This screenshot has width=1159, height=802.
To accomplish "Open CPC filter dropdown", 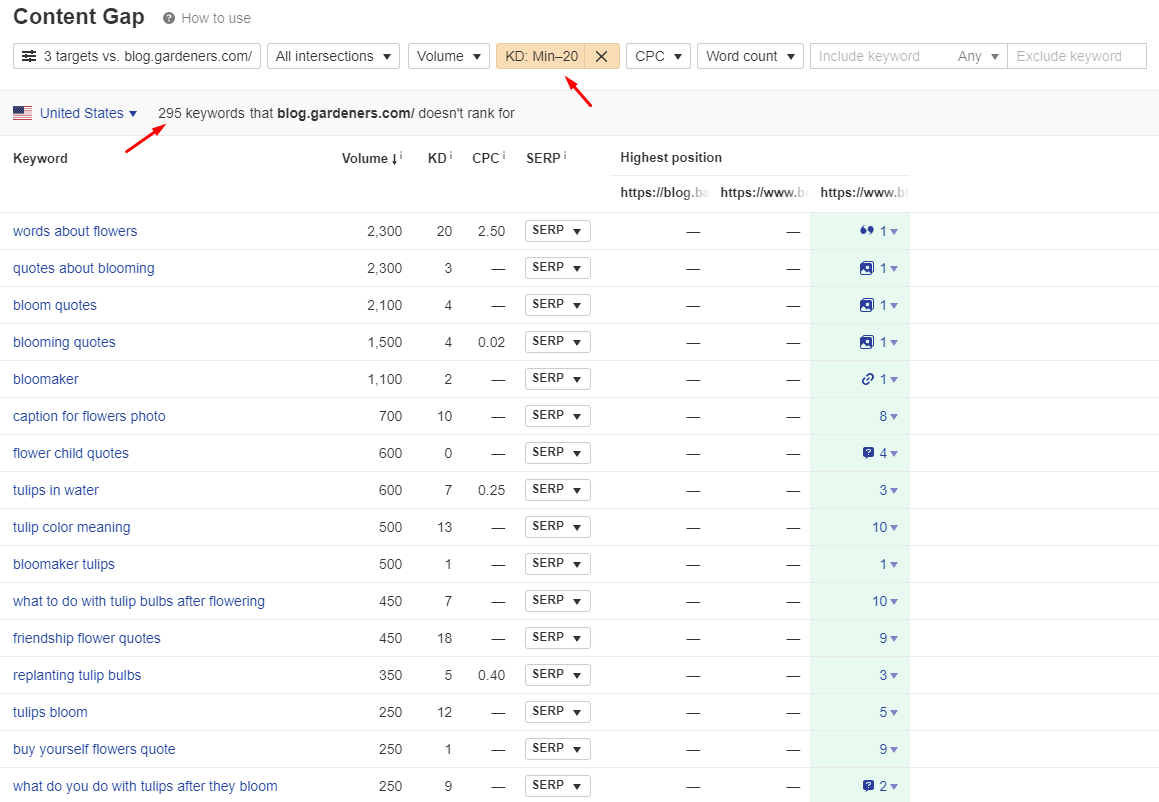I will coord(659,56).
